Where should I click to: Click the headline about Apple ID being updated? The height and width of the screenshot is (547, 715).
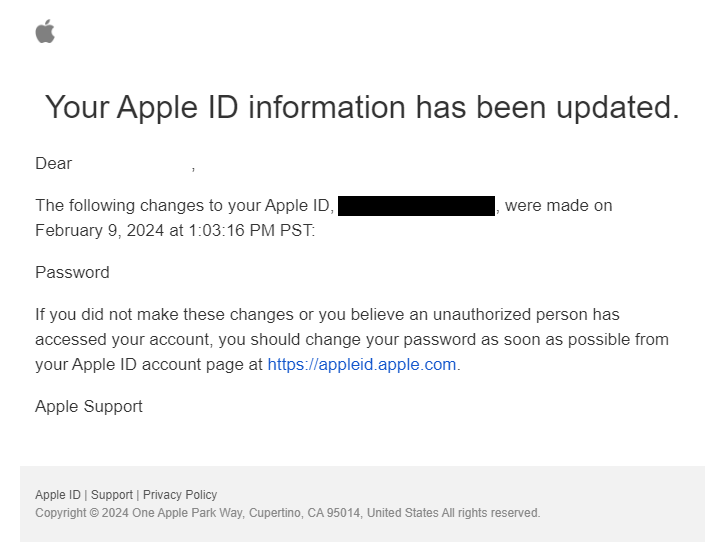[362, 107]
